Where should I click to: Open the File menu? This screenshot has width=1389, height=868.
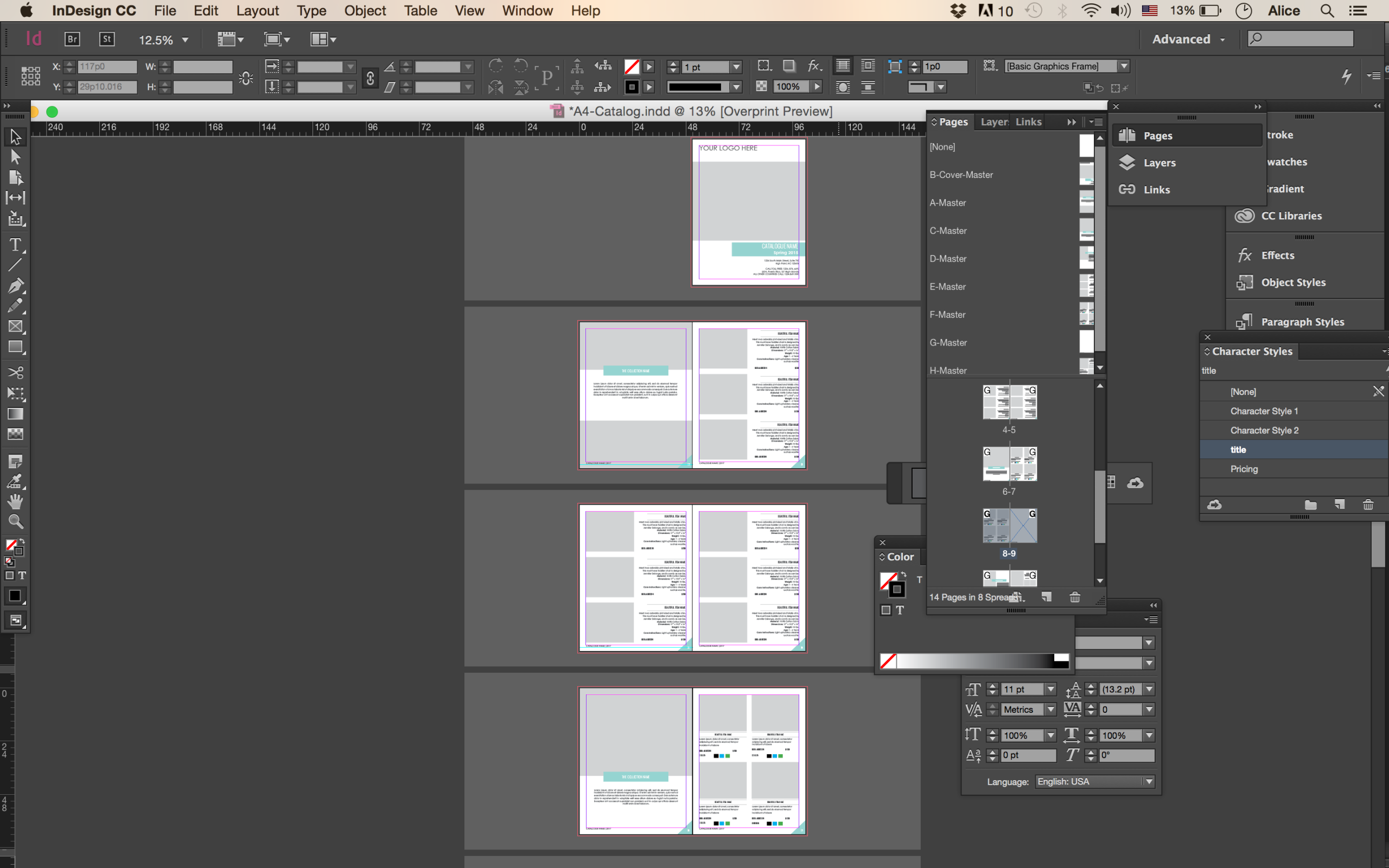click(165, 11)
